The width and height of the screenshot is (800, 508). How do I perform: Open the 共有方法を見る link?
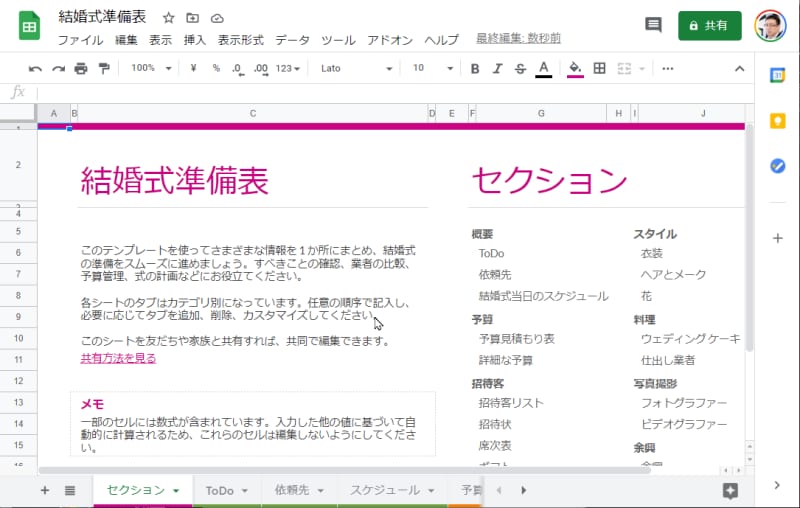pos(118,359)
